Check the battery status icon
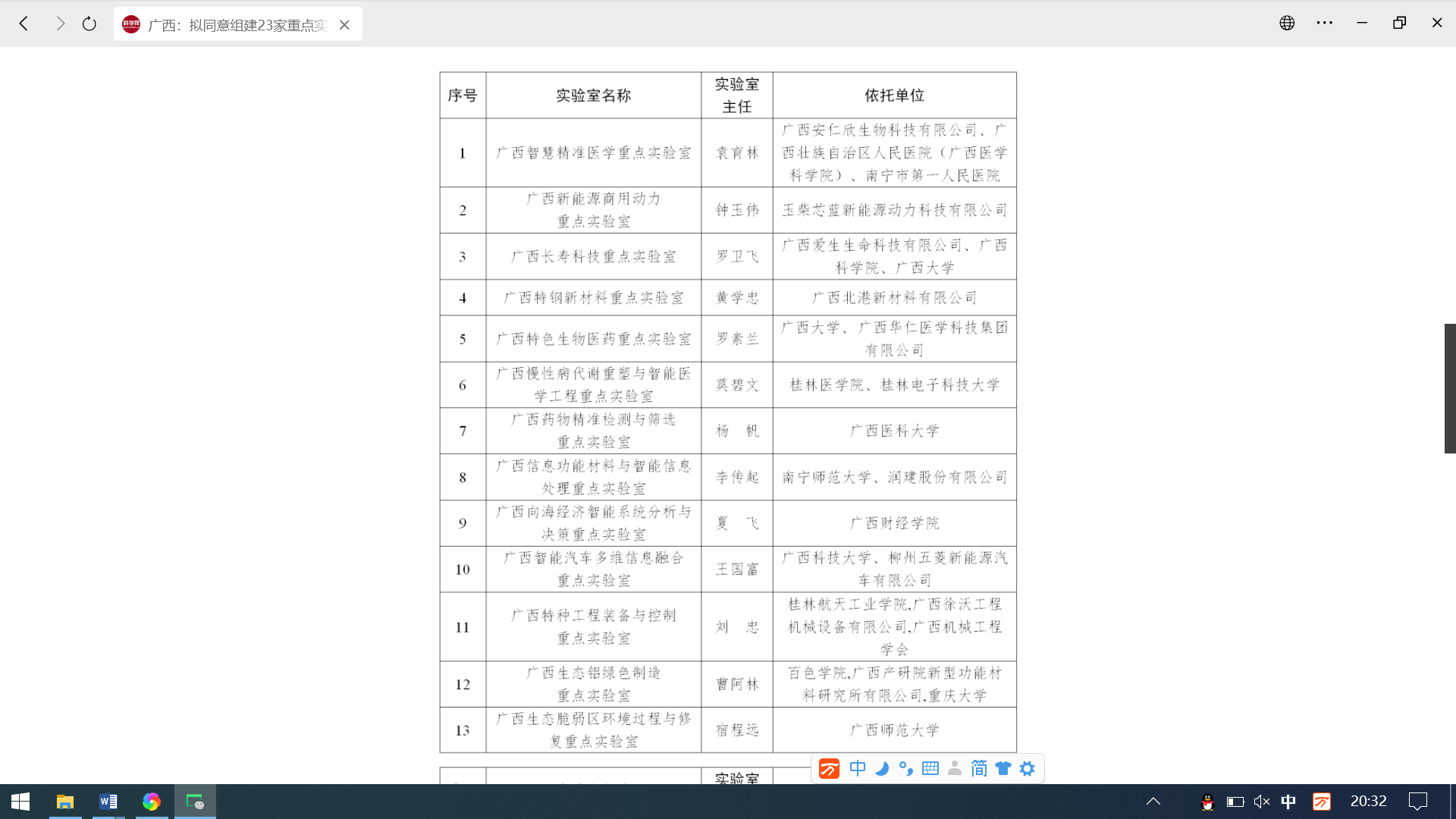Screen dimensions: 1456x819 [1235, 802]
